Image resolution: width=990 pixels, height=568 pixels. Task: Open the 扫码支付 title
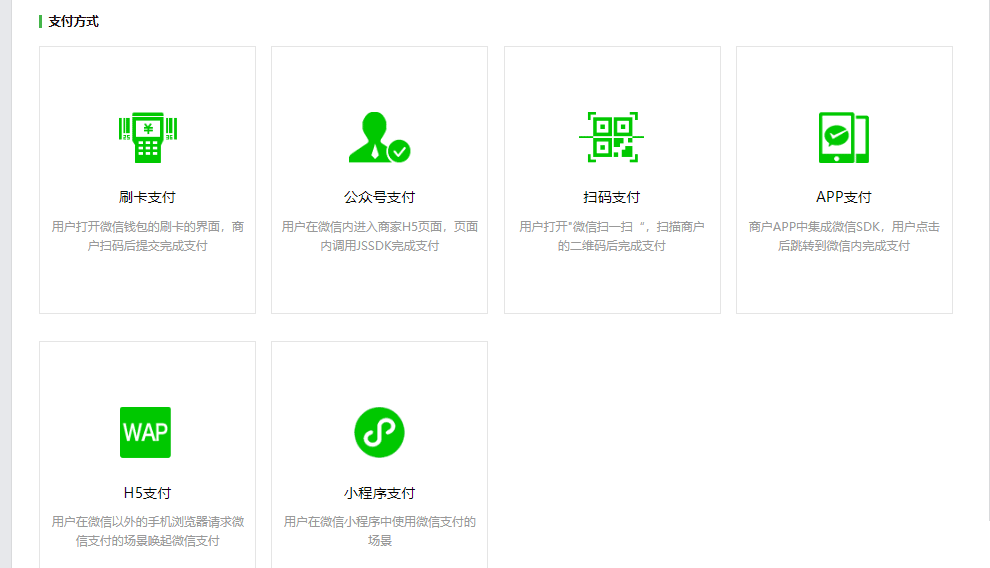click(612, 197)
